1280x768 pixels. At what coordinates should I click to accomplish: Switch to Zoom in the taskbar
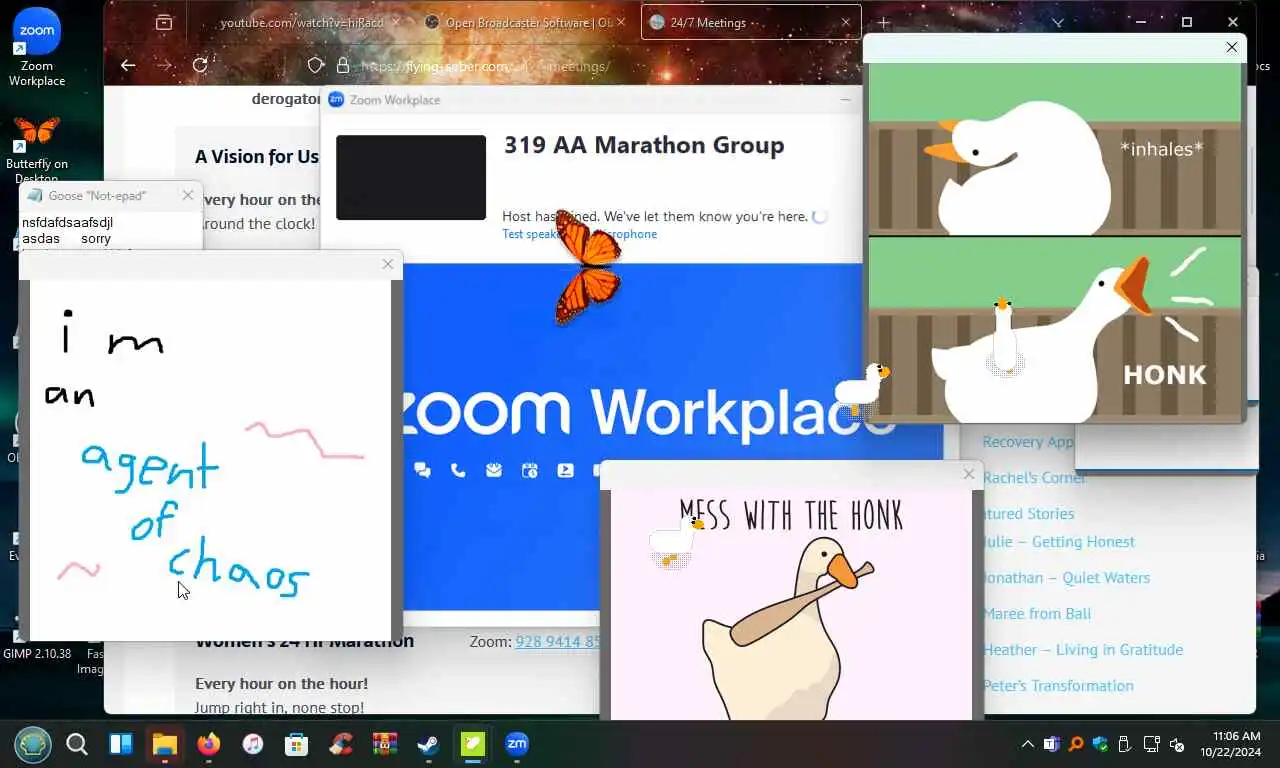517,744
